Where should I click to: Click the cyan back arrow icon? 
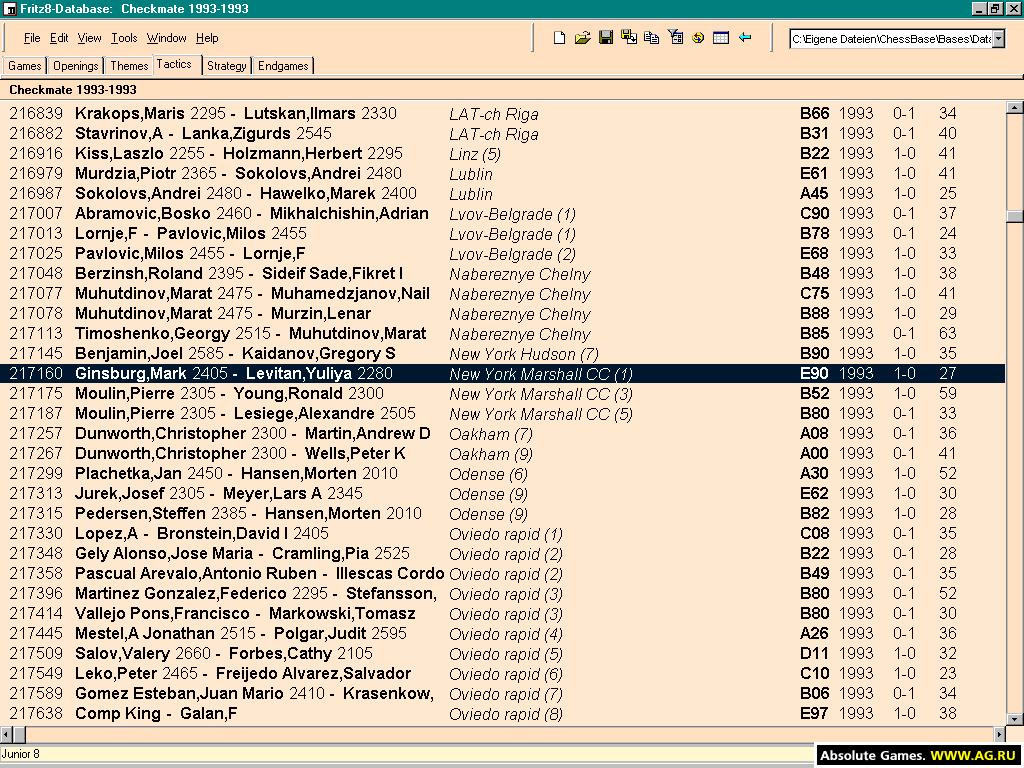tap(744, 37)
